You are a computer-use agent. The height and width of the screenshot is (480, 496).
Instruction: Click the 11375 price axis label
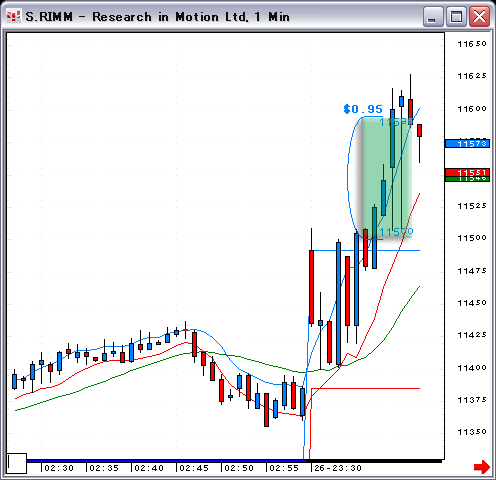472,399
